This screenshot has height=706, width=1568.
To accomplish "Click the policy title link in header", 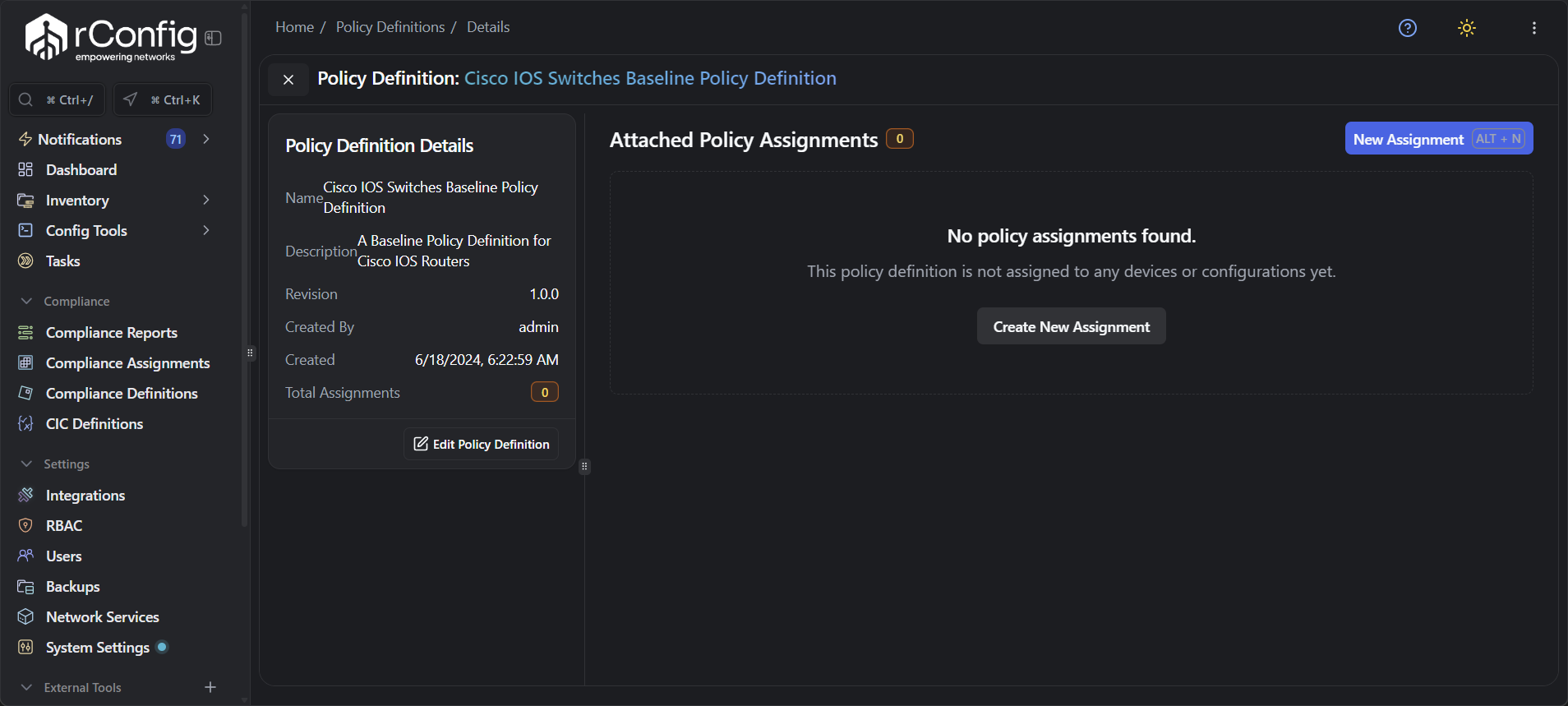I will point(650,78).
